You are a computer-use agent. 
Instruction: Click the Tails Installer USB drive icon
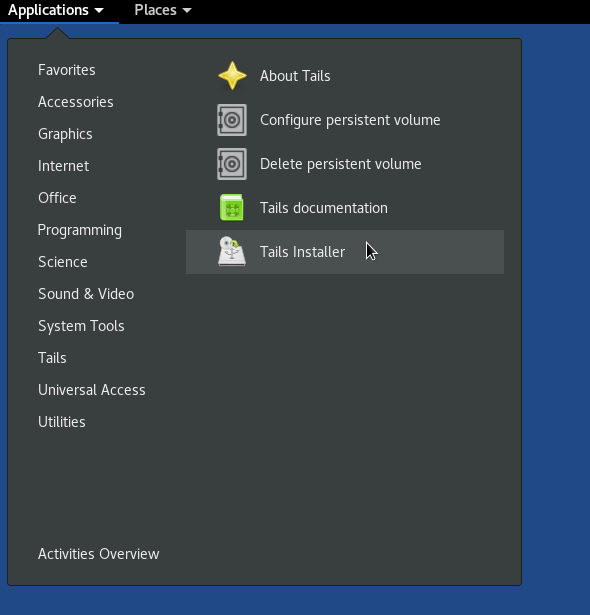pos(232,251)
